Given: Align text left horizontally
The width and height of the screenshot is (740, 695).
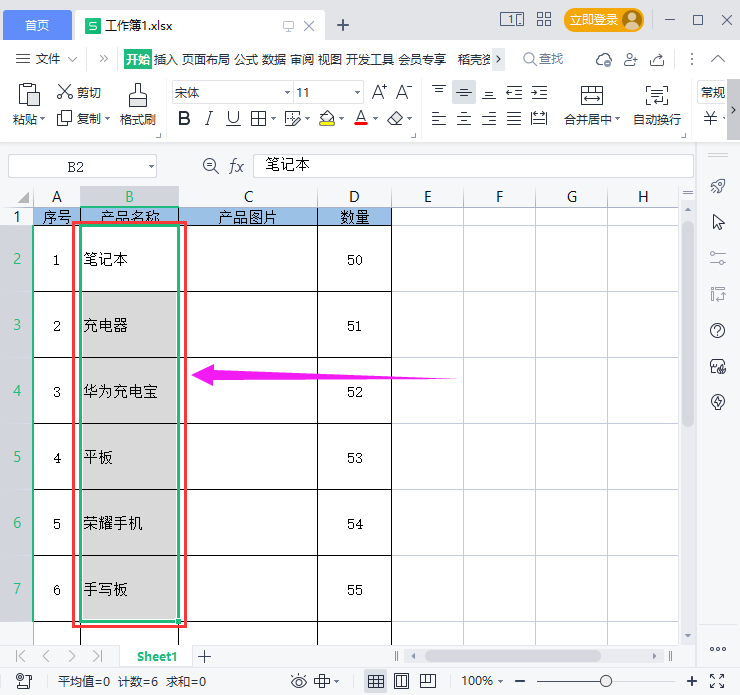Looking at the screenshot, I should 439,118.
